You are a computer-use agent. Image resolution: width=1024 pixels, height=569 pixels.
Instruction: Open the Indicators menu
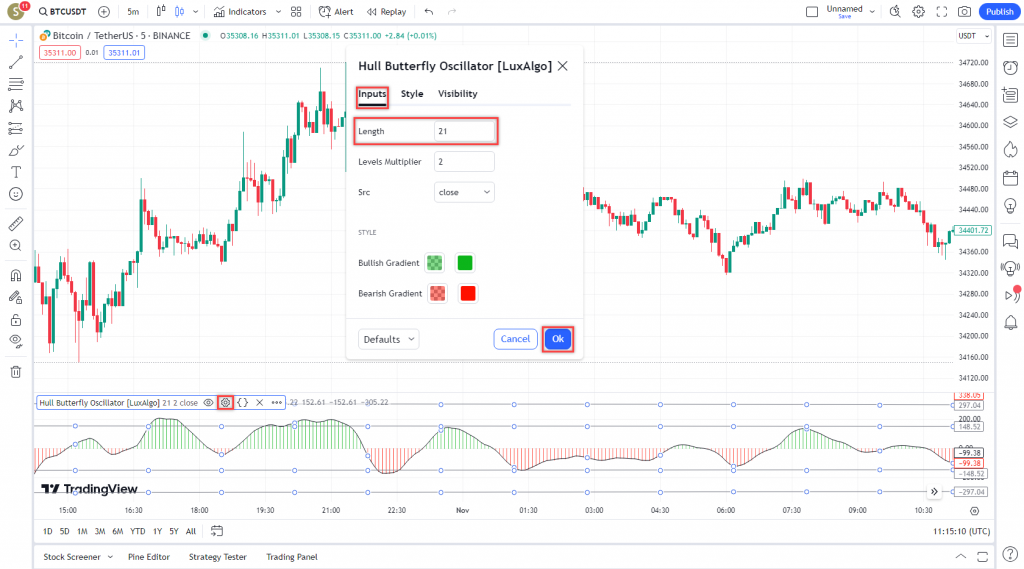point(240,12)
